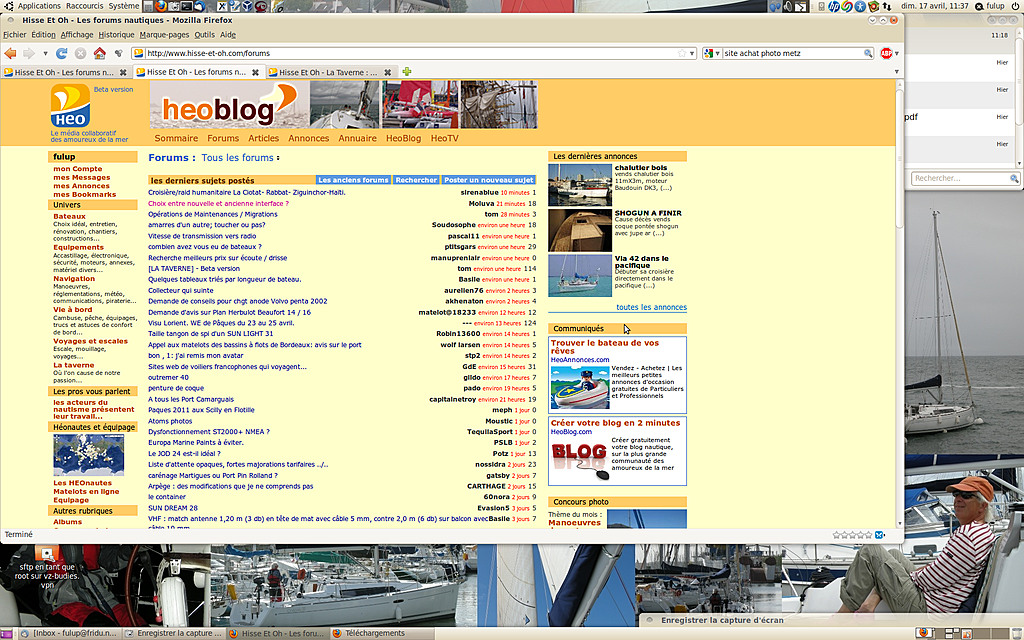Viewport: 1024px width, 640px height.
Task: Click the rating stars in the status bar
Action: (852, 535)
